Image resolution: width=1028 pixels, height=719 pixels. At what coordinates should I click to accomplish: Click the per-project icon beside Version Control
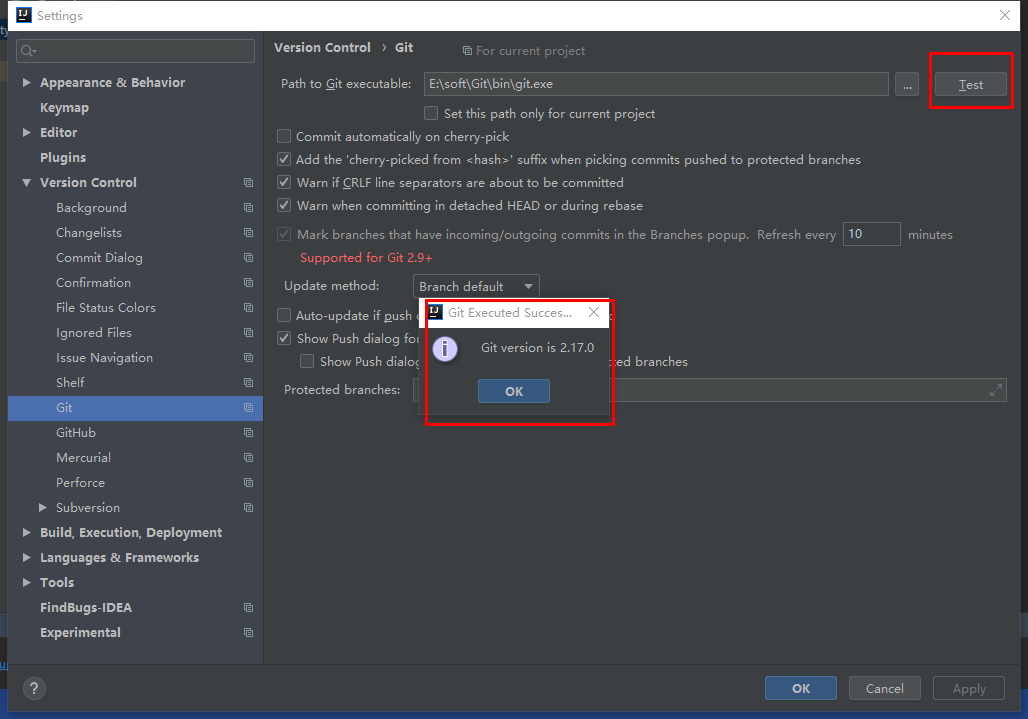pos(248,183)
